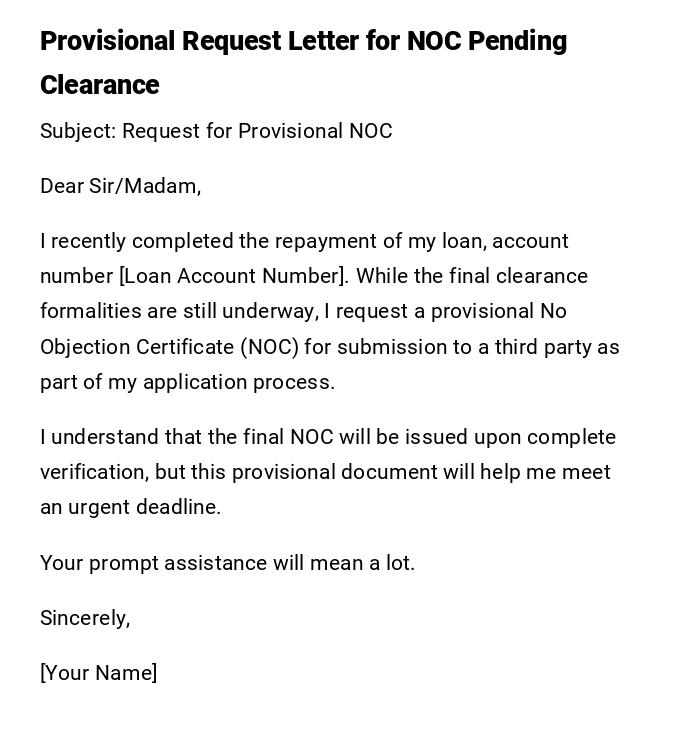This screenshot has width=700, height=735.
Task: Click the "Dear Sir/Madam," salutation
Action: tap(121, 186)
